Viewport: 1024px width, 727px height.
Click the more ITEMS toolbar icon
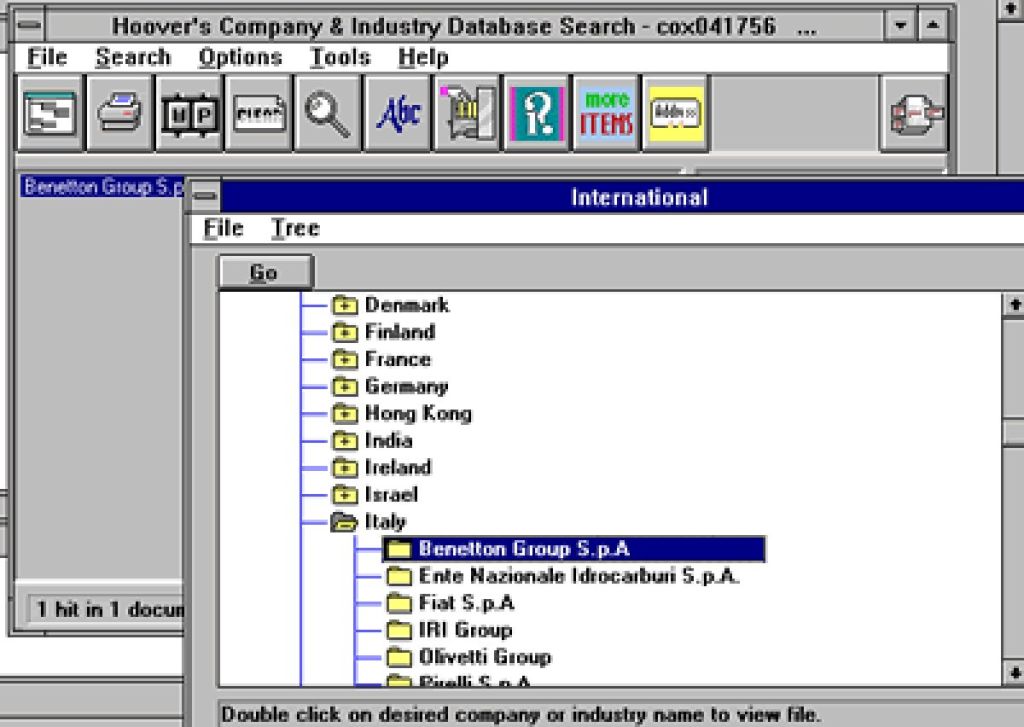[605, 113]
